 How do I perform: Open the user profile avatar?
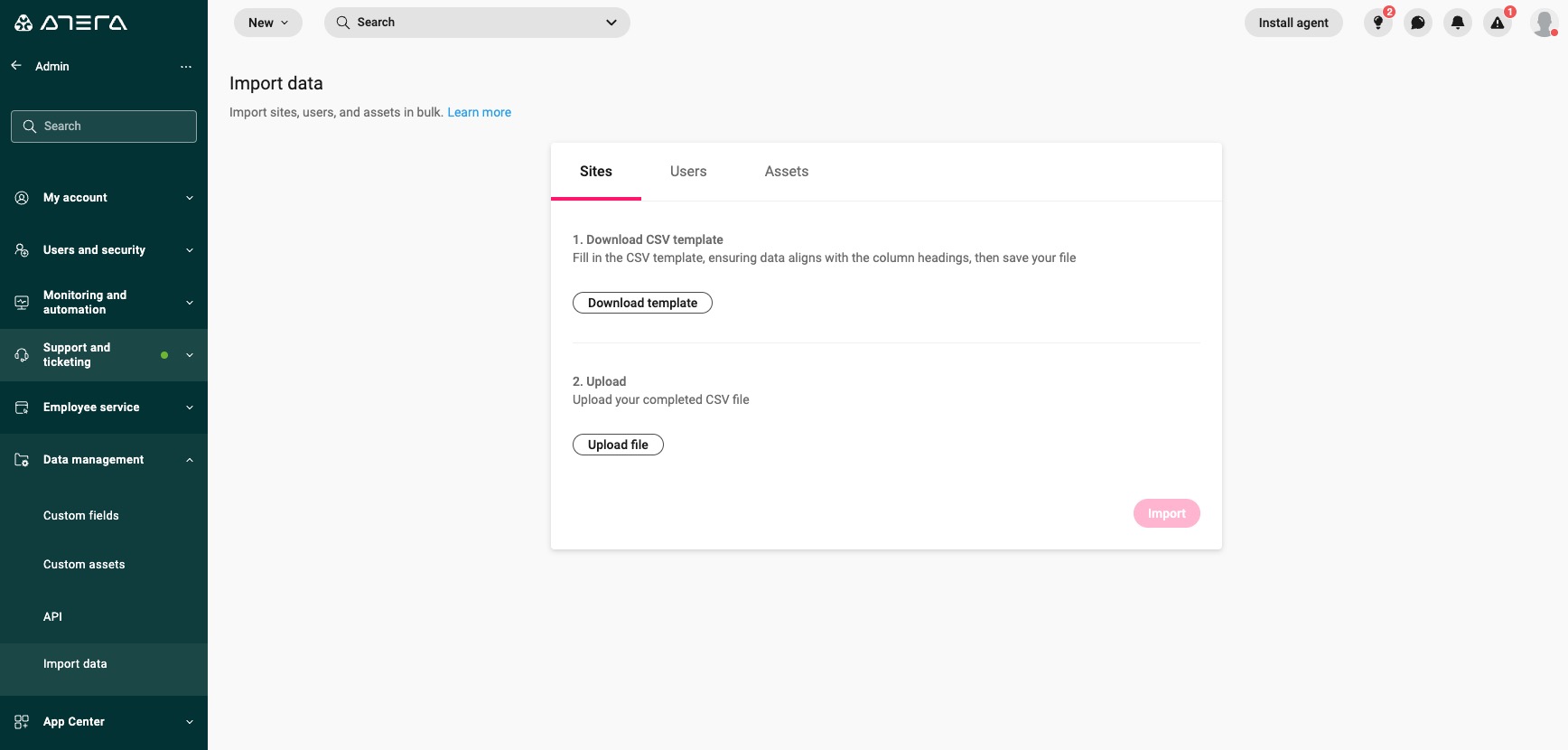coord(1544,23)
